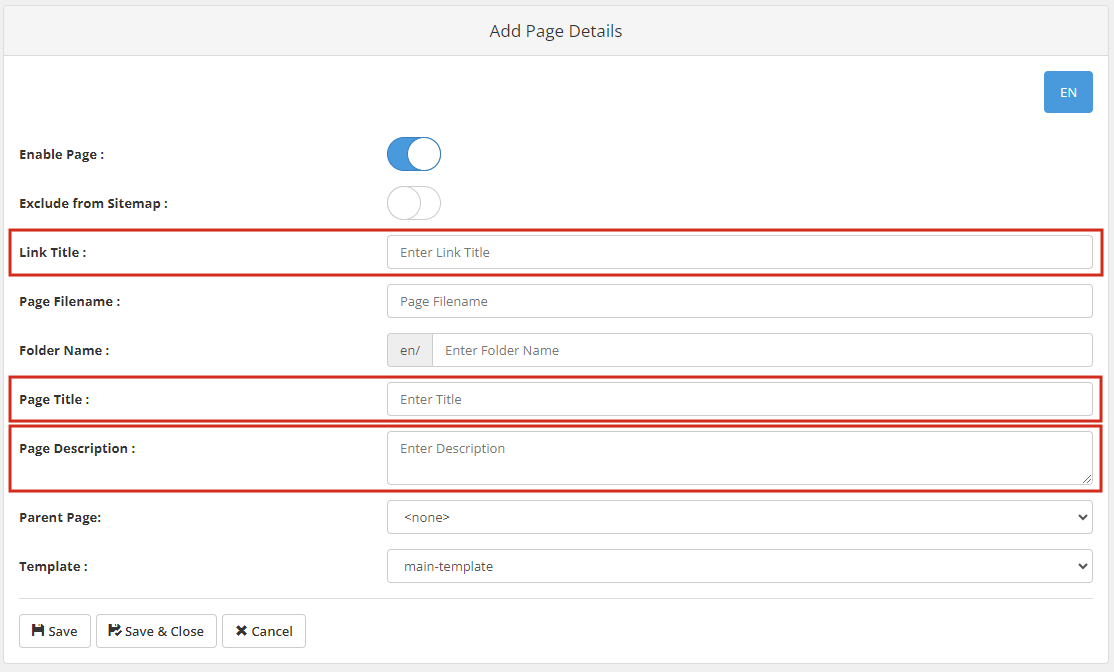Turn on Exclude from Sitemap
1114x672 pixels.
tap(413, 203)
